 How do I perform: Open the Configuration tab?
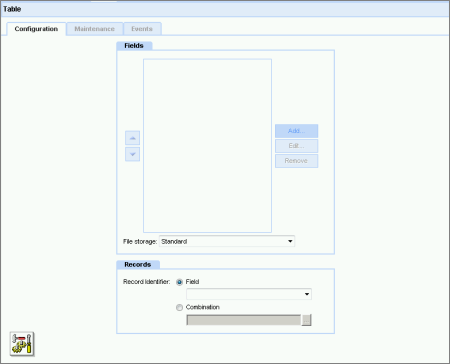click(x=36, y=29)
